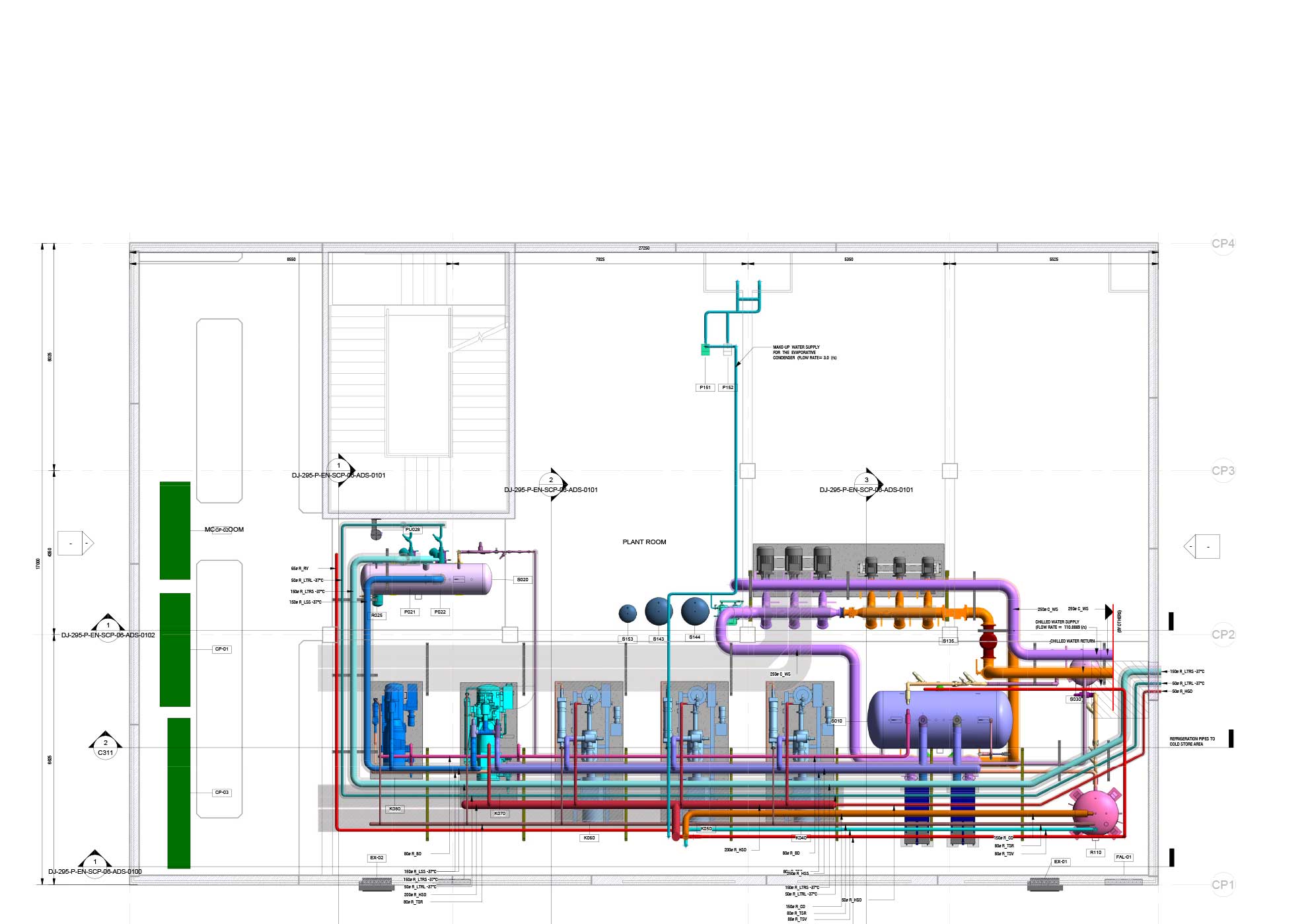Select the green P151 pump symbol

[x=705, y=350]
